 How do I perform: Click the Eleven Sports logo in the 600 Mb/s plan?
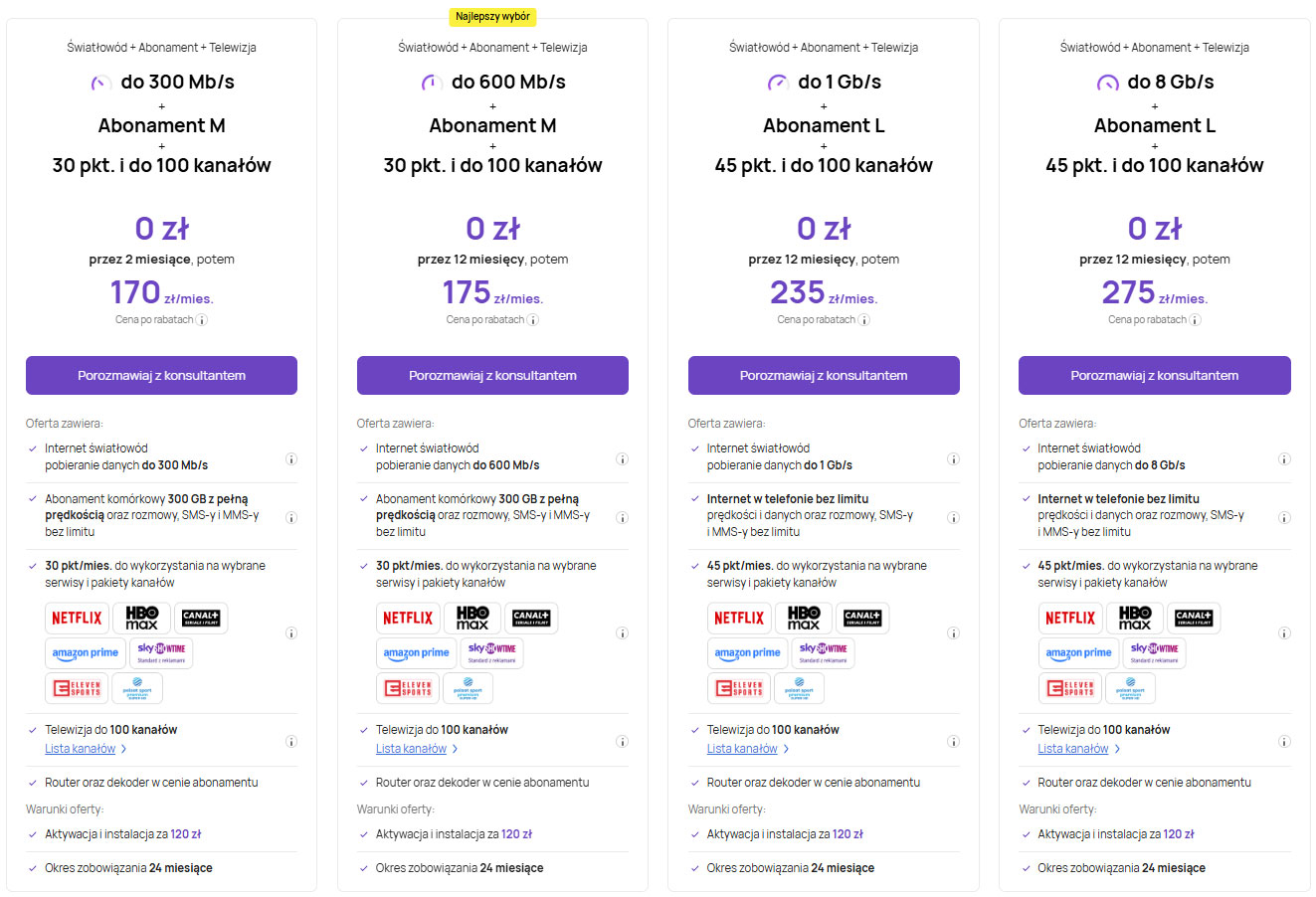[408, 688]
